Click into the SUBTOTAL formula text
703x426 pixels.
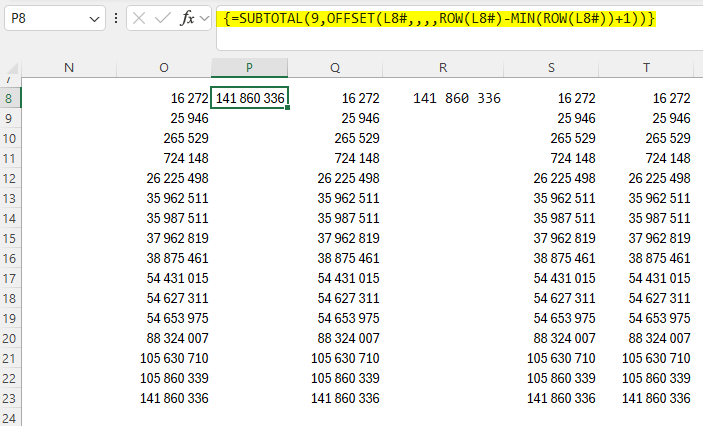440,19
